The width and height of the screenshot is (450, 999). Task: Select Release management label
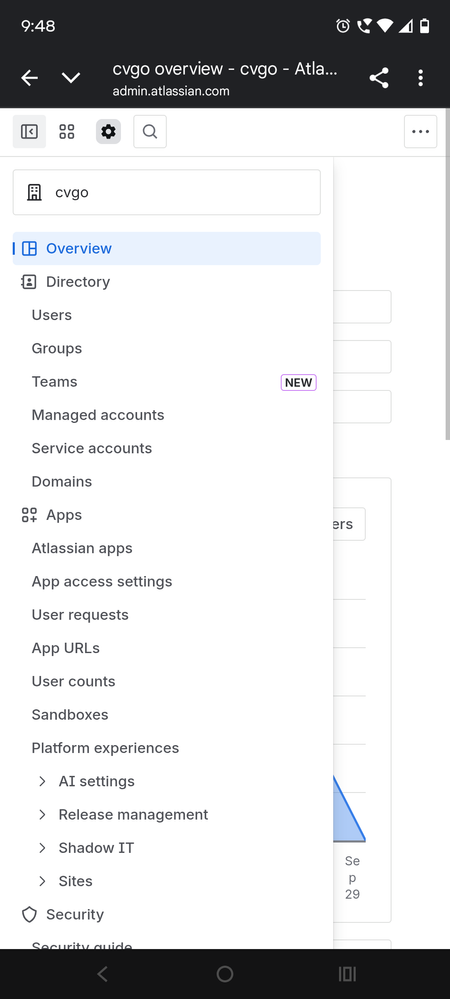(x=133, y=814)
